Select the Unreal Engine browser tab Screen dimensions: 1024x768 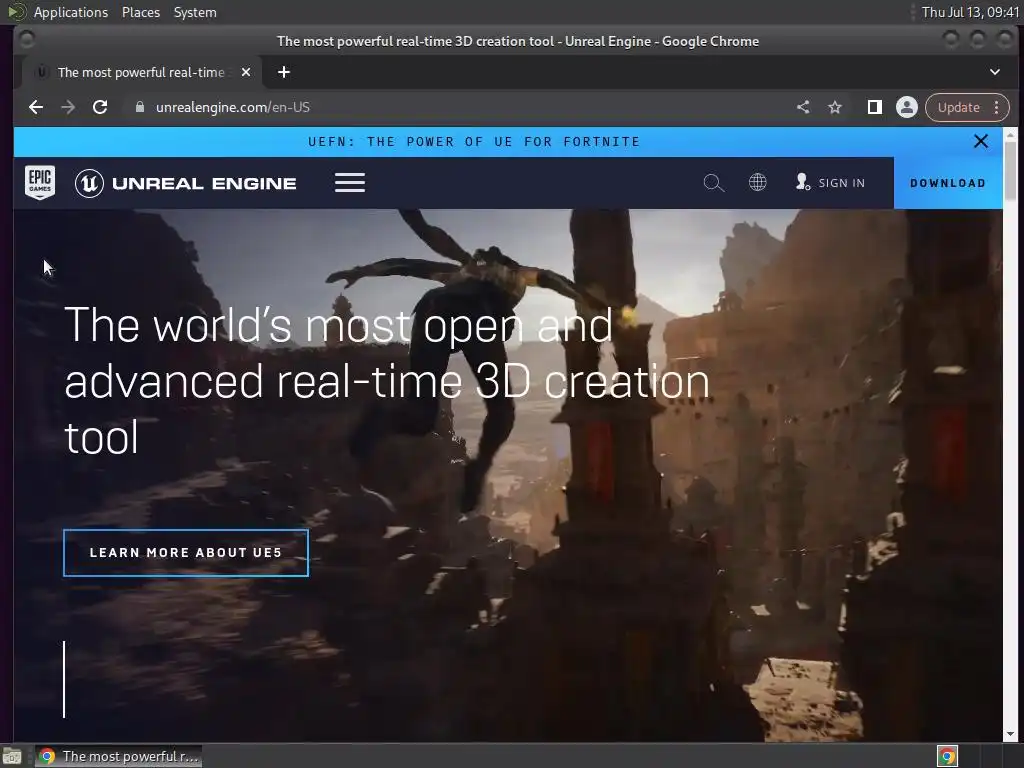(x=142, y=72)
